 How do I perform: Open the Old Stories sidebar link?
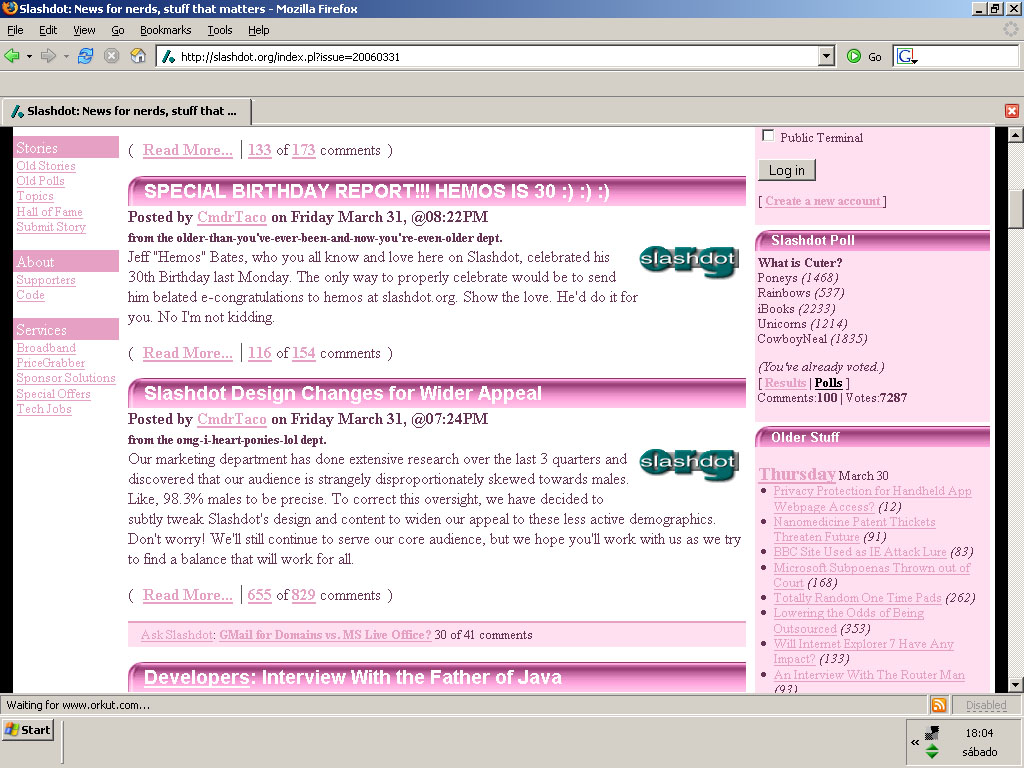click(46, 166)
